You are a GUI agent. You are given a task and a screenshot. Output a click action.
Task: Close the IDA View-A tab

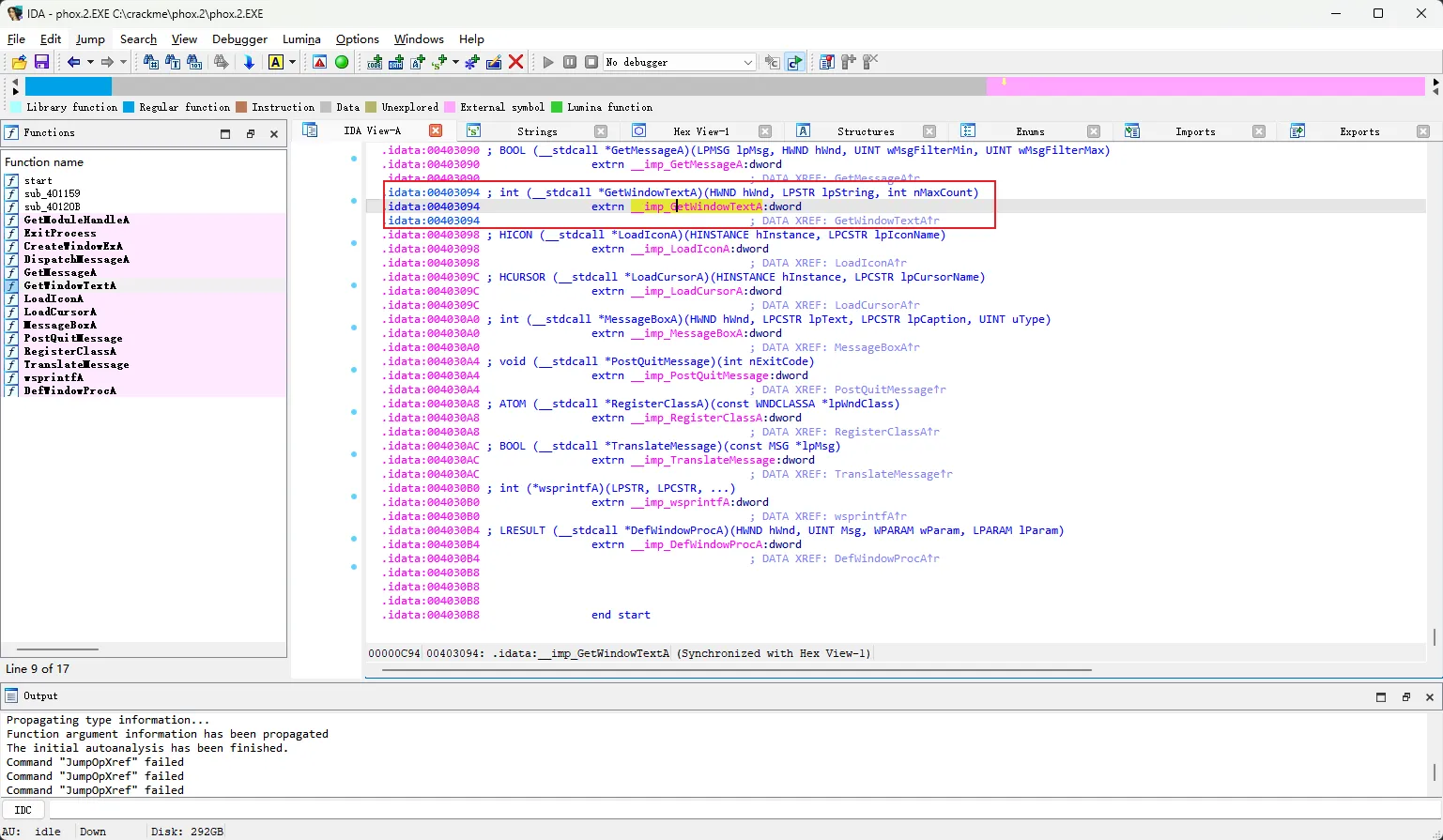point(436,130)
